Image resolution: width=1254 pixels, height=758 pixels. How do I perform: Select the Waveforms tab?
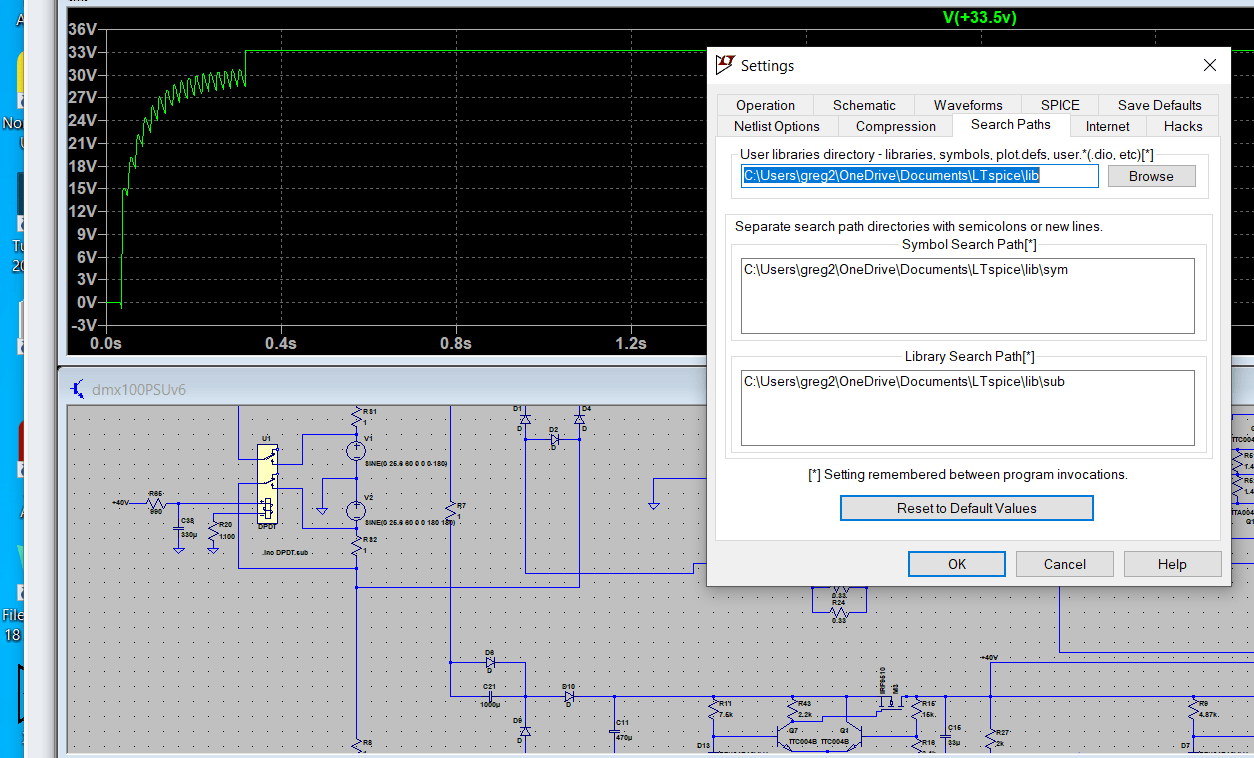pyautogui.click(x=968, y=105)
